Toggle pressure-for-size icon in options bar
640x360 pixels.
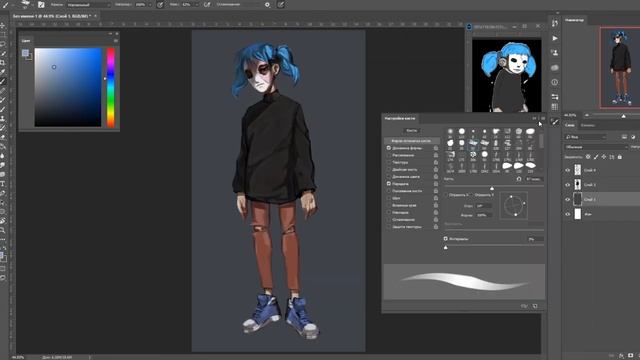point(281,4)
